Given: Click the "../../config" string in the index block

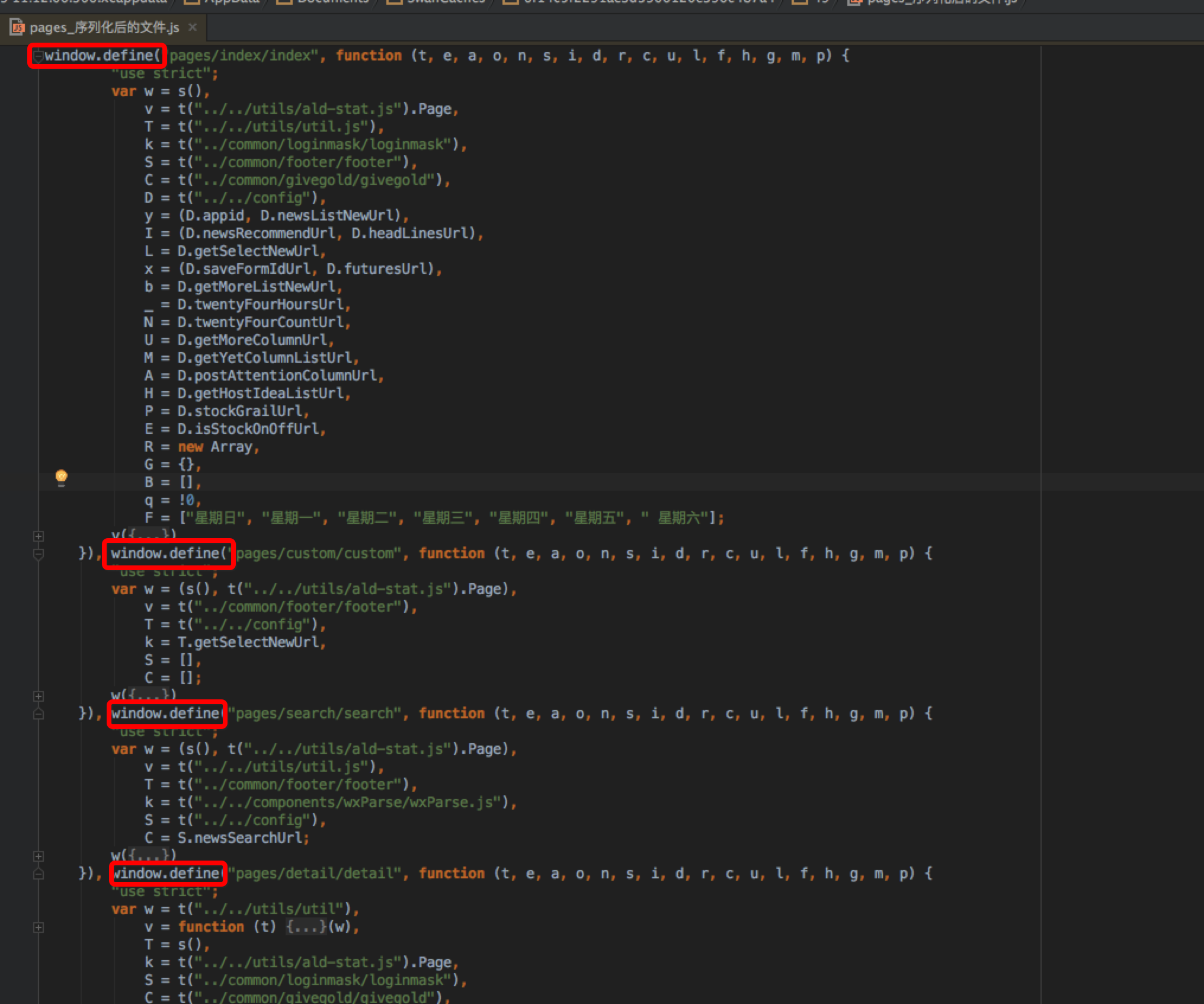Looking at the screenshot, I should (252, 198).
